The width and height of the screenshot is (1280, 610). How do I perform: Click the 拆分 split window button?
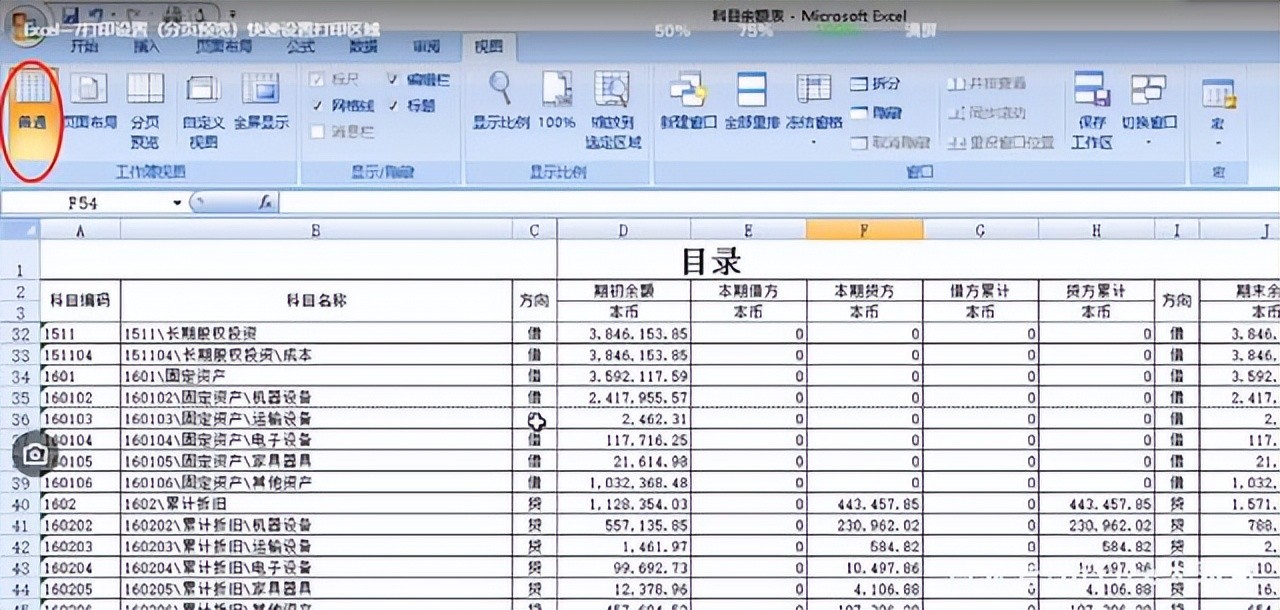[875, 84]
